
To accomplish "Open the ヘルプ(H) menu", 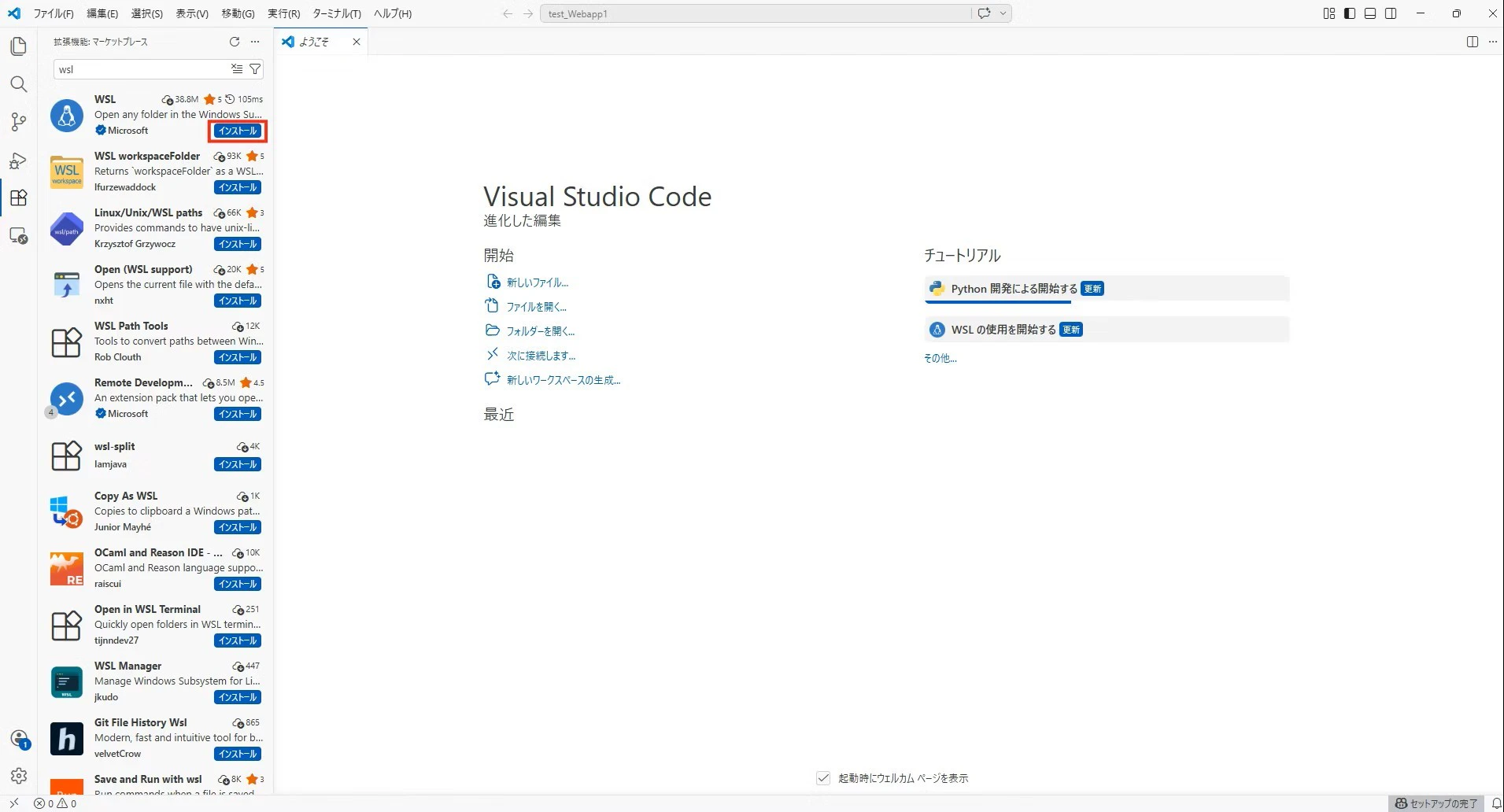I will click(x=393, y=13).
